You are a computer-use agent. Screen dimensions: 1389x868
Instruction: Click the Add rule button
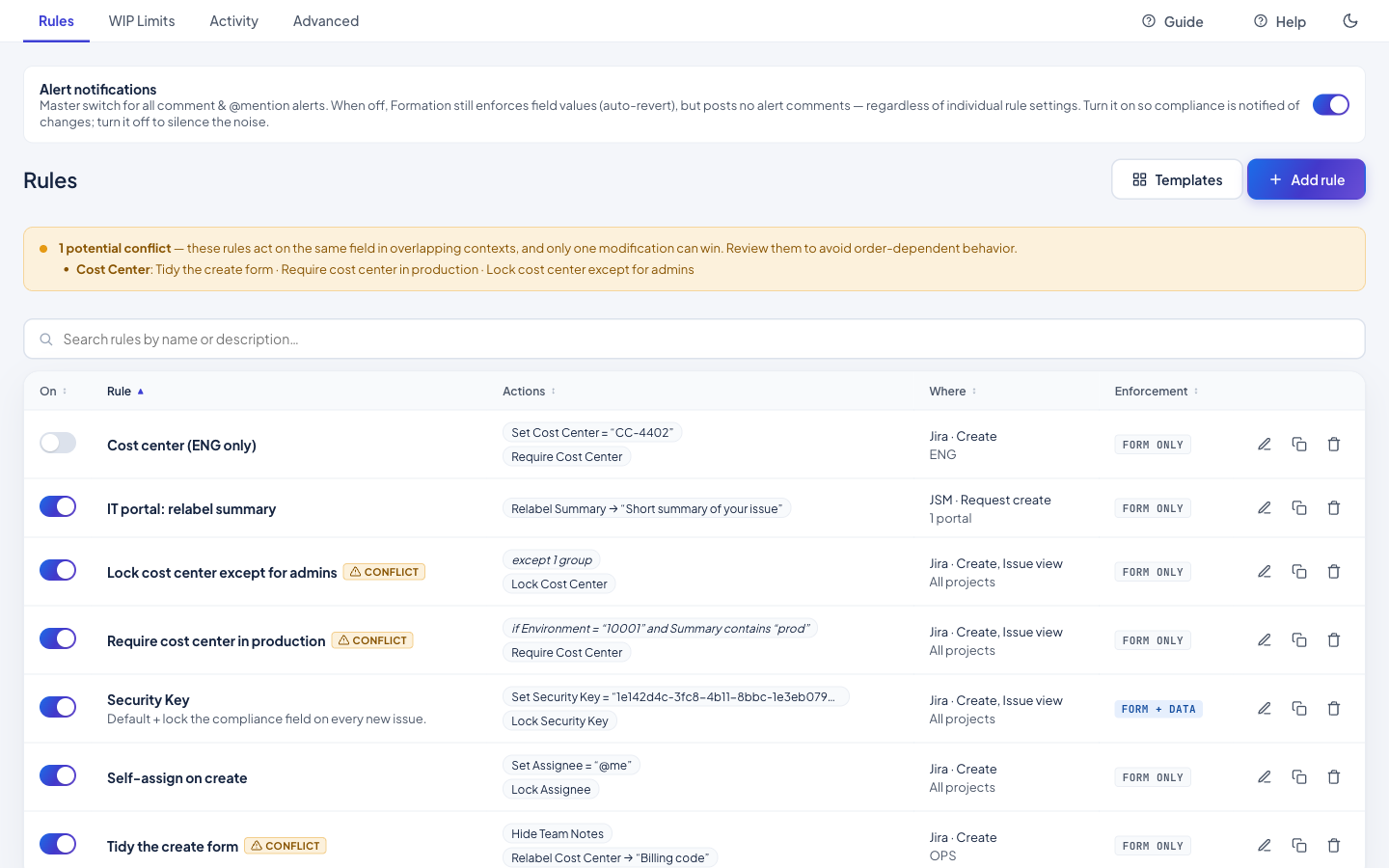(x=1306, y=179)
